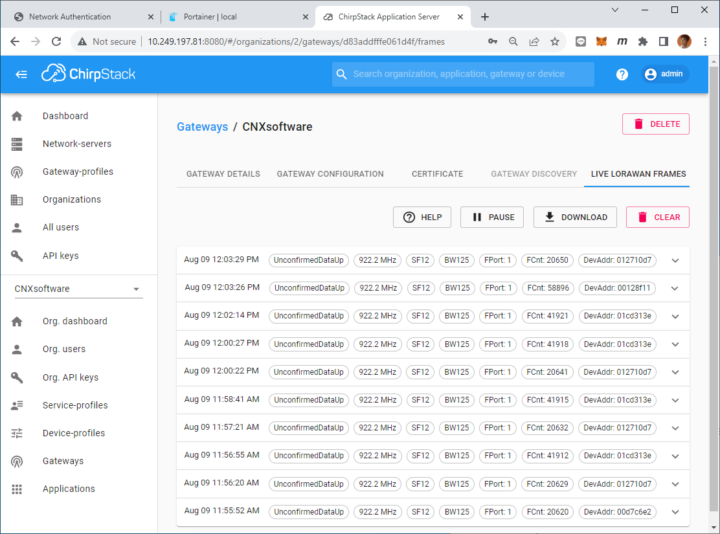Click the Org. API keys key icon
The width and height of the screenshot is (720, 534).
tap(17, 377)
